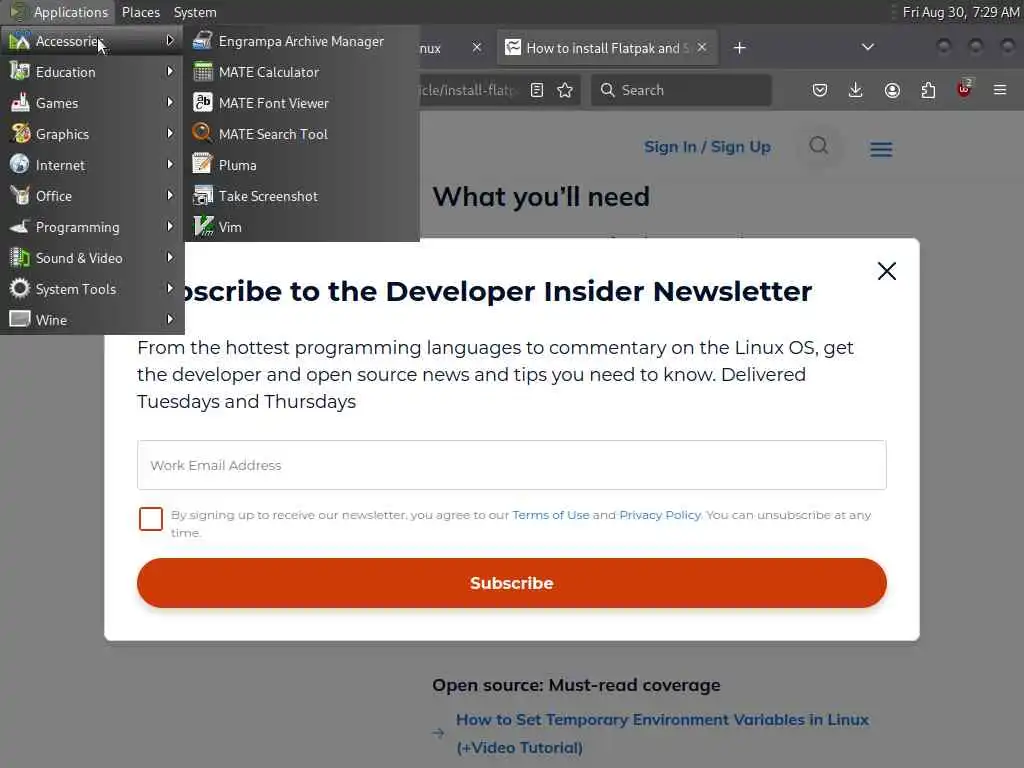Viewport: 1024px width, 768px height.
Task: Click the Wine category icon
Action: point(20,319)
